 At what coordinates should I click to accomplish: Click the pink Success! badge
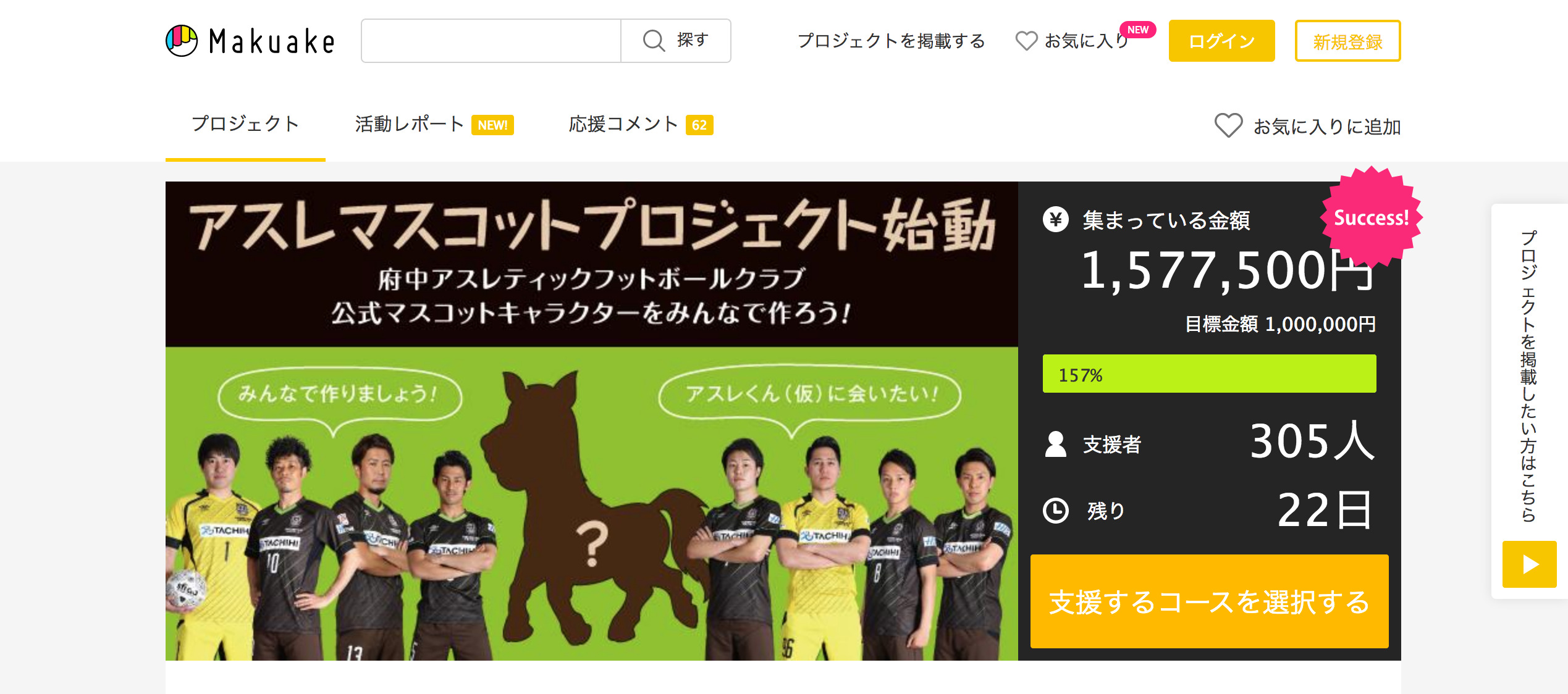click(1372, 217)
